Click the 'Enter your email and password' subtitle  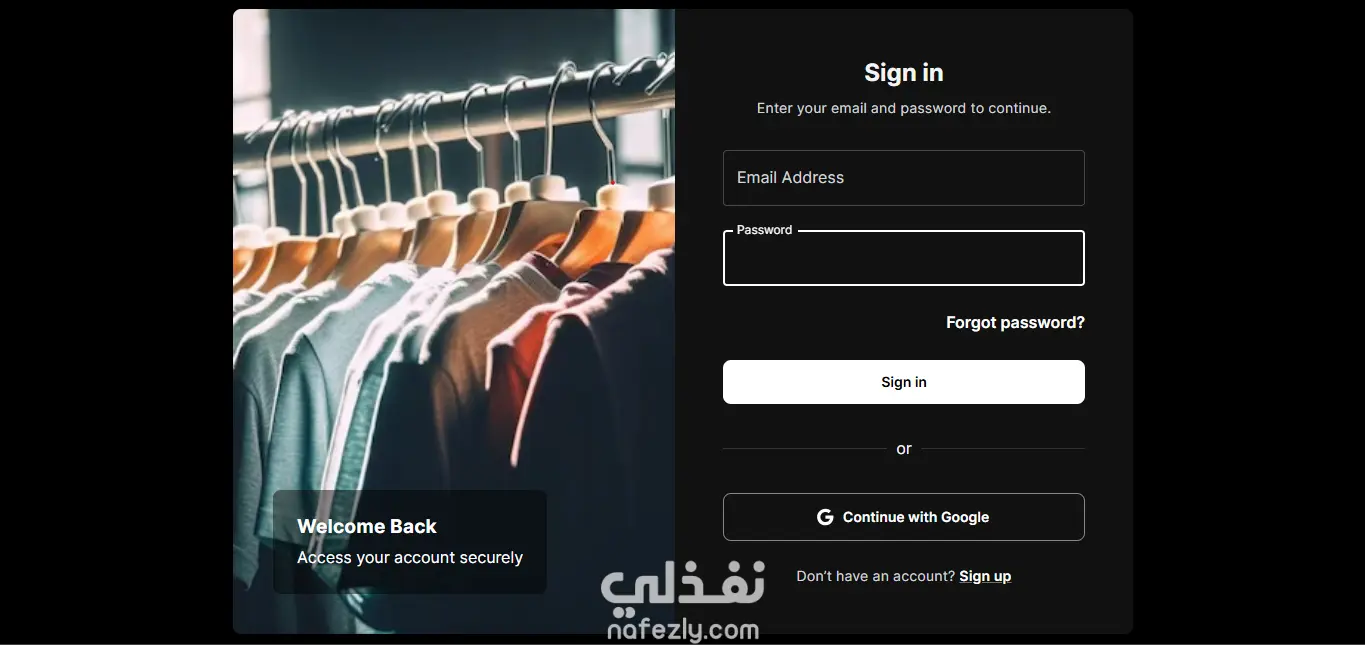[x=904, y=108]
